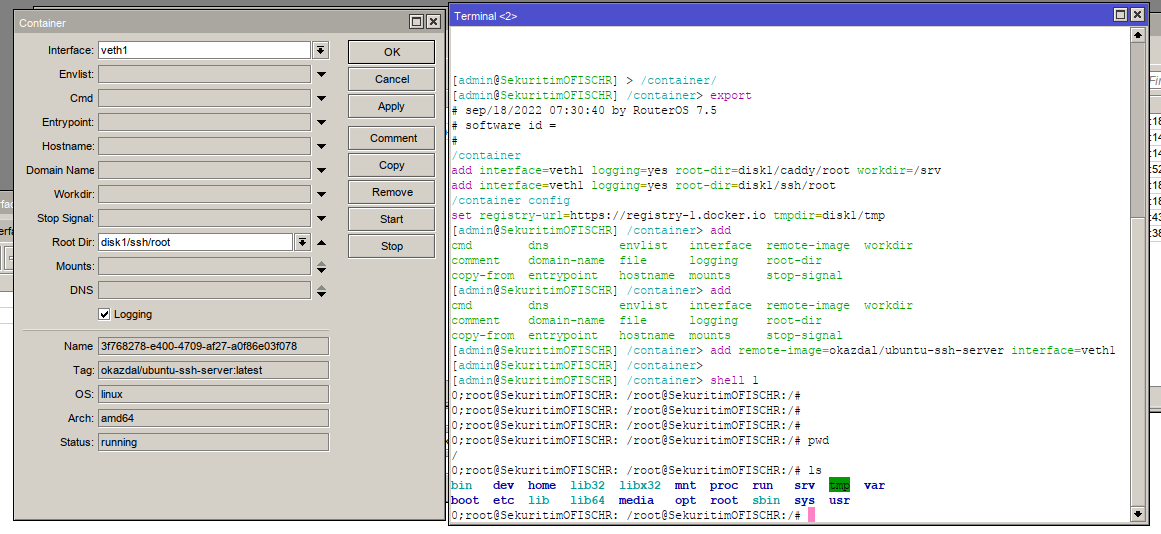Expand the Envlist field arrow
This screenshot has width=1161, height=534.
coord(321,75)
